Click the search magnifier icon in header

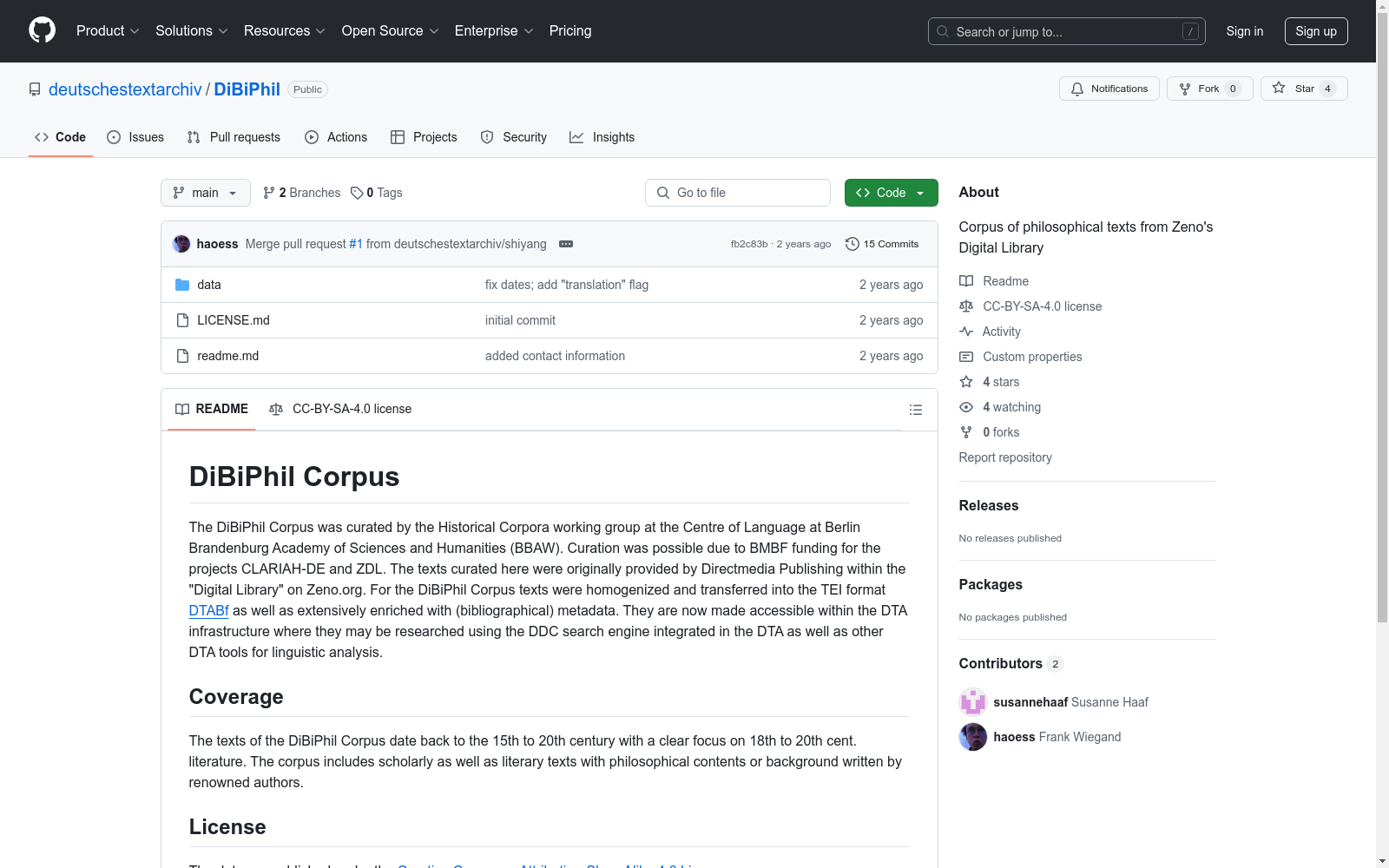pyautogui.click(x=943, y=31)
